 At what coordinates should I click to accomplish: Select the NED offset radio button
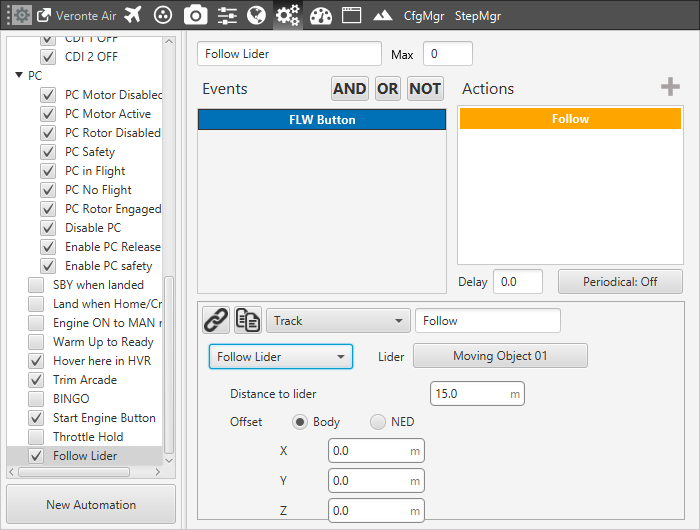pos(378,422)
